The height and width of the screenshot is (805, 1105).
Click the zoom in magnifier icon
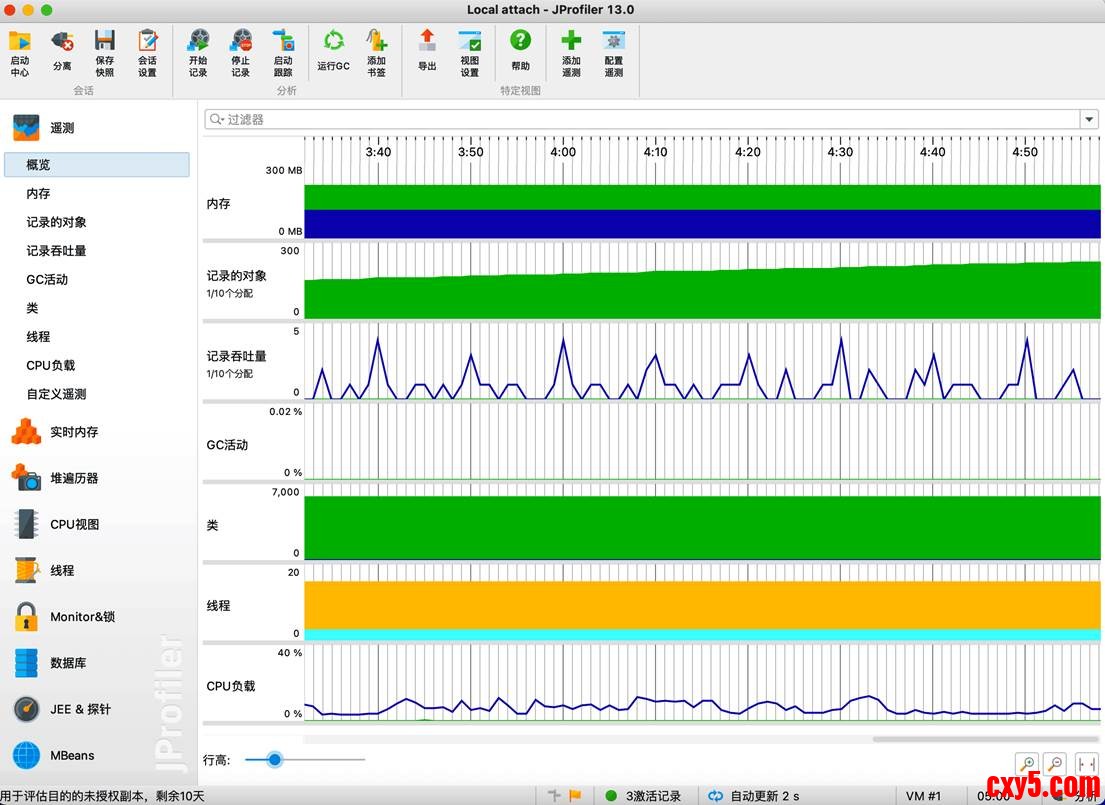1025,763
